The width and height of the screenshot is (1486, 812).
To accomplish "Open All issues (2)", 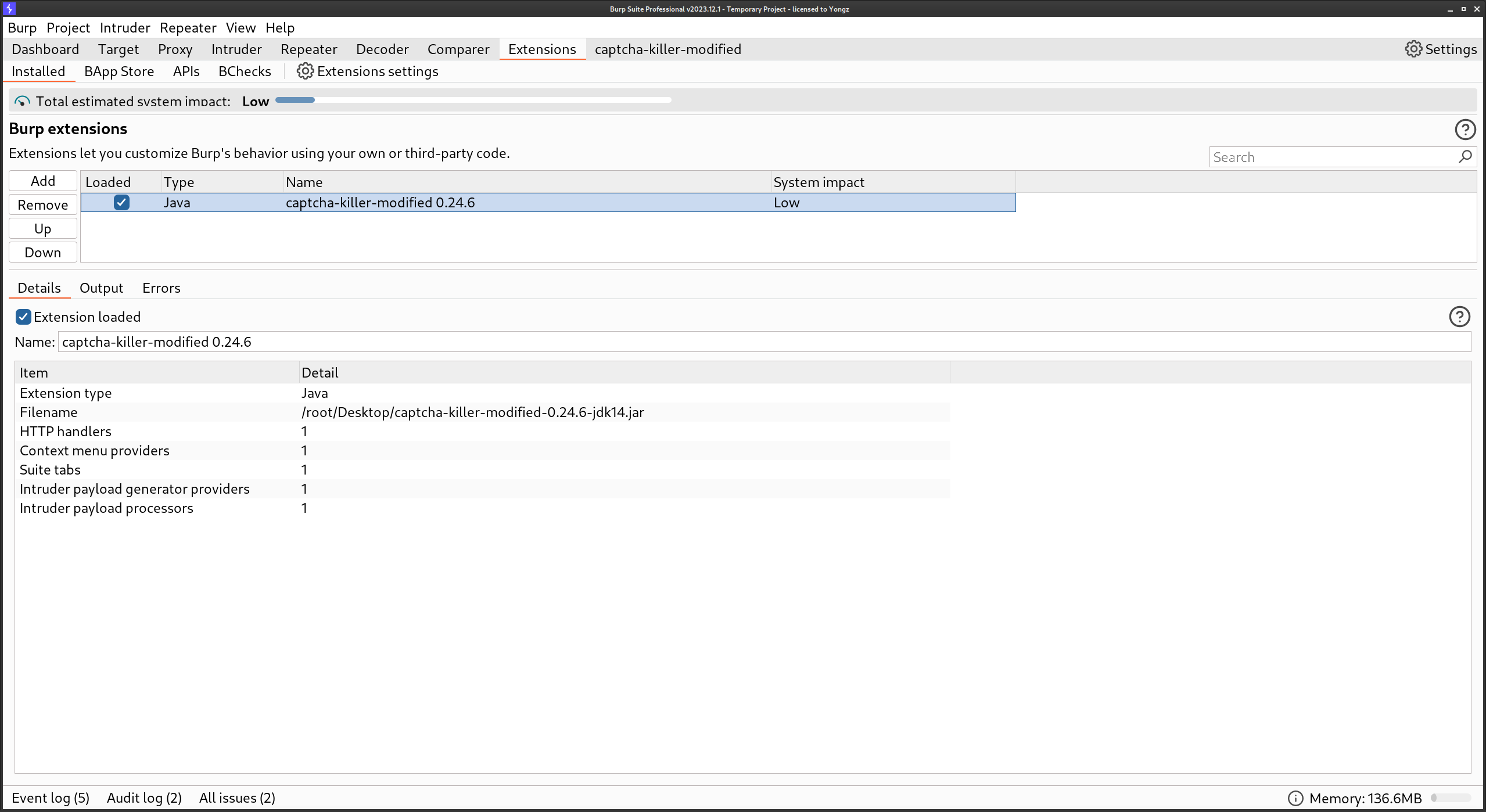I will click(x=237, y=798).
